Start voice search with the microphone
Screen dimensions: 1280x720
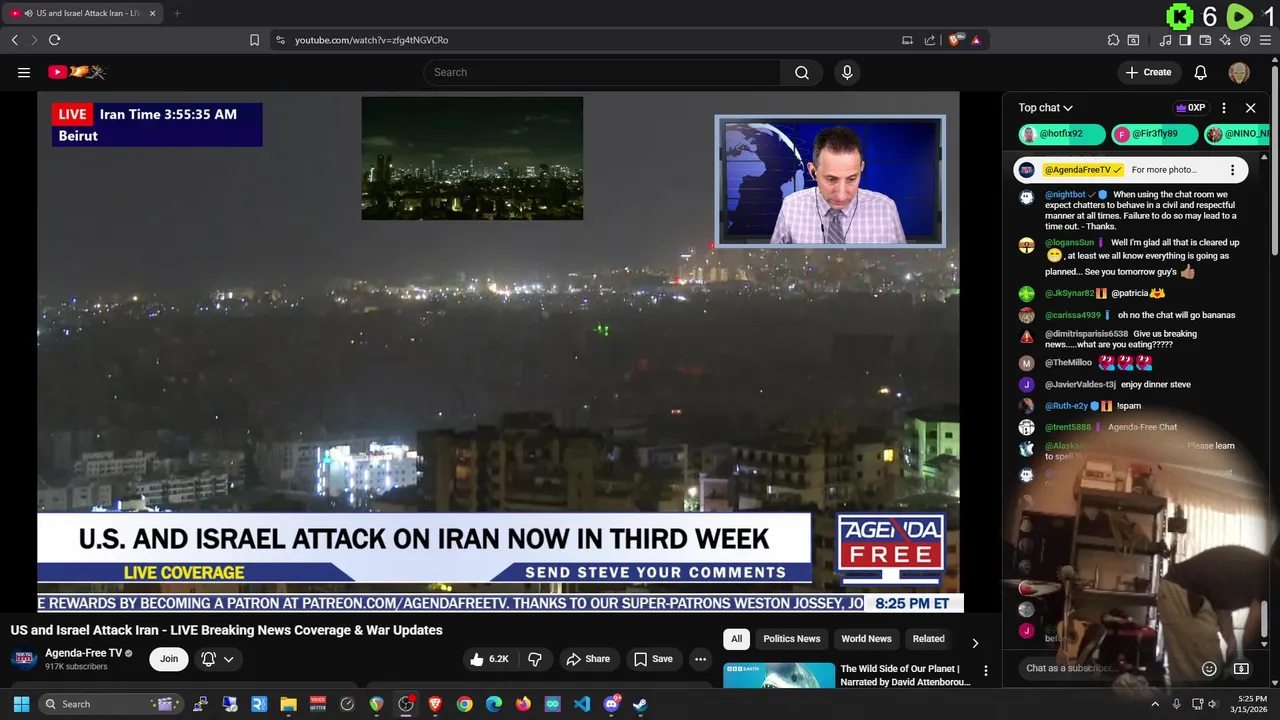(x=847, y=72)
